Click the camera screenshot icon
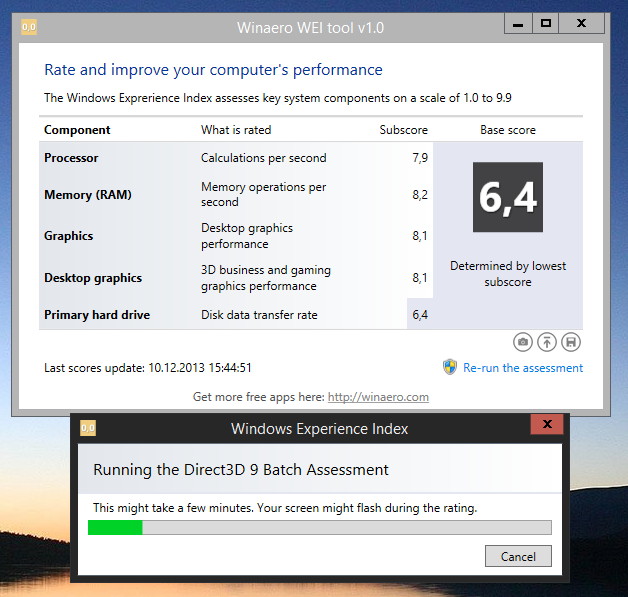The image size is (628, 597). pos(523,342)
